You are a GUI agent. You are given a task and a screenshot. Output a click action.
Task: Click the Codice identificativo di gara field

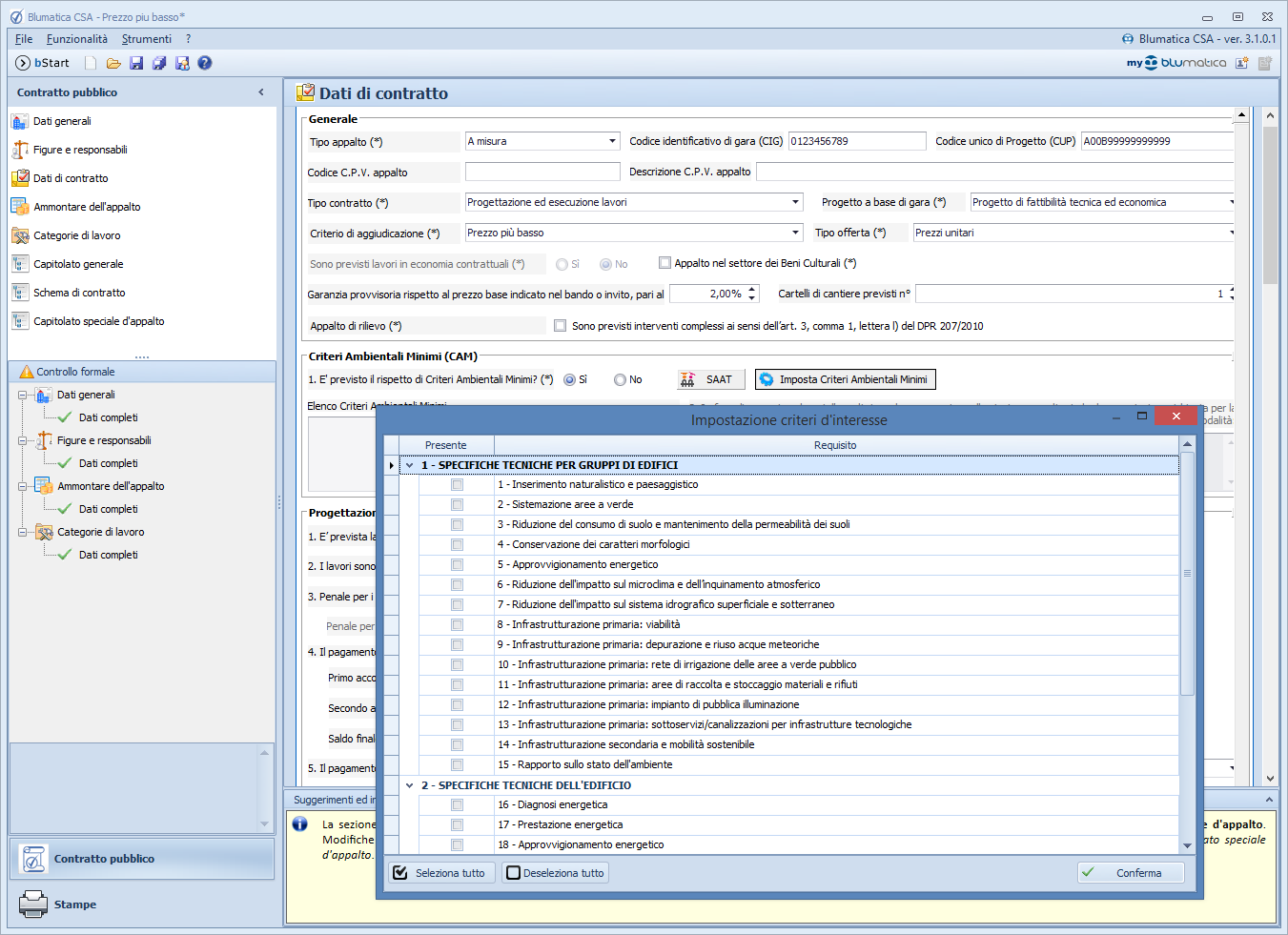[857, 141]
